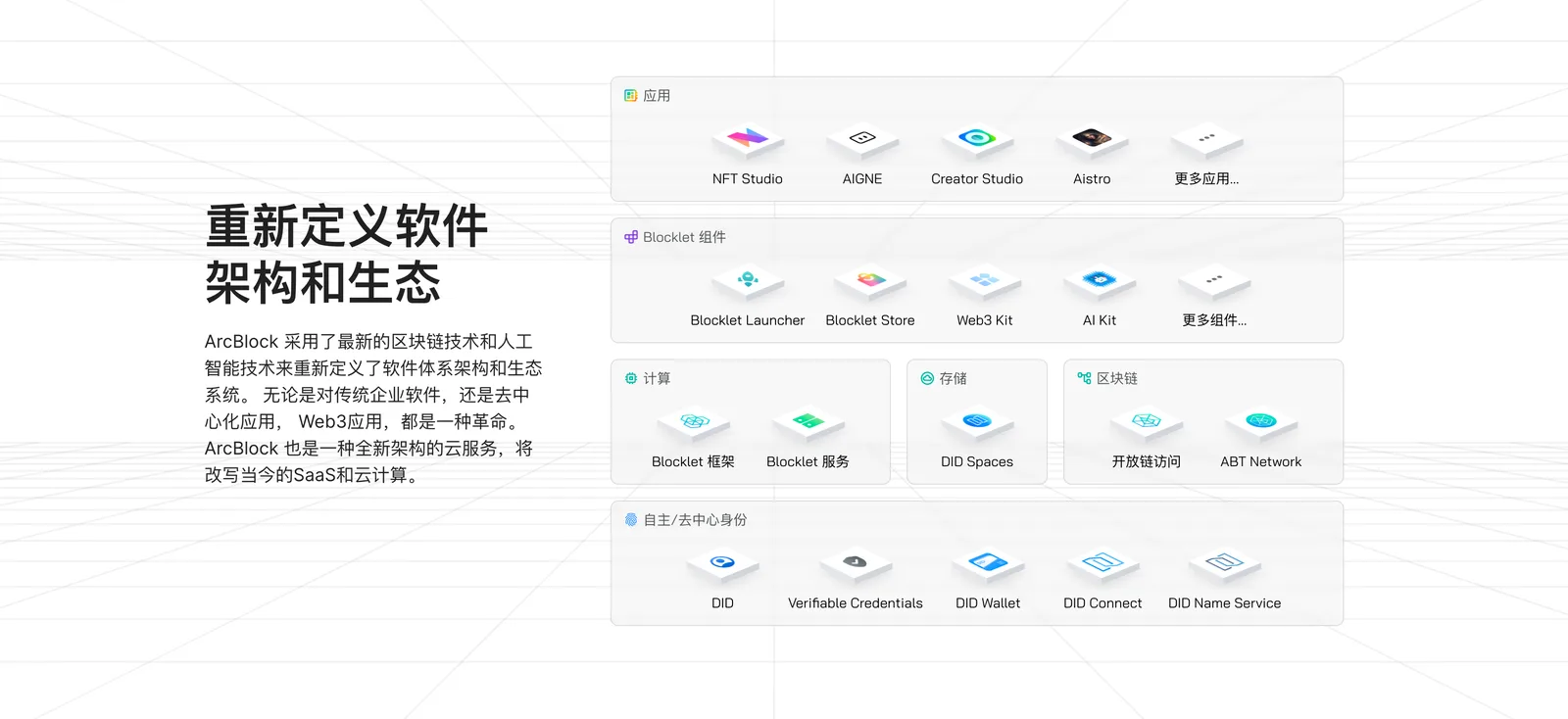Click the ABT Network label

coord(1261,462)
